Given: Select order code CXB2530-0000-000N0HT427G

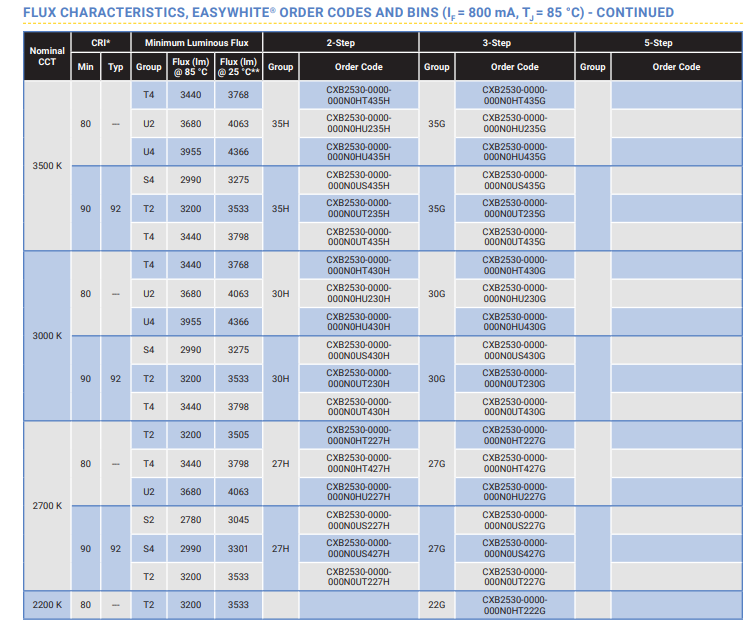Looking at the screenshot, I should [x=515, y=463].
